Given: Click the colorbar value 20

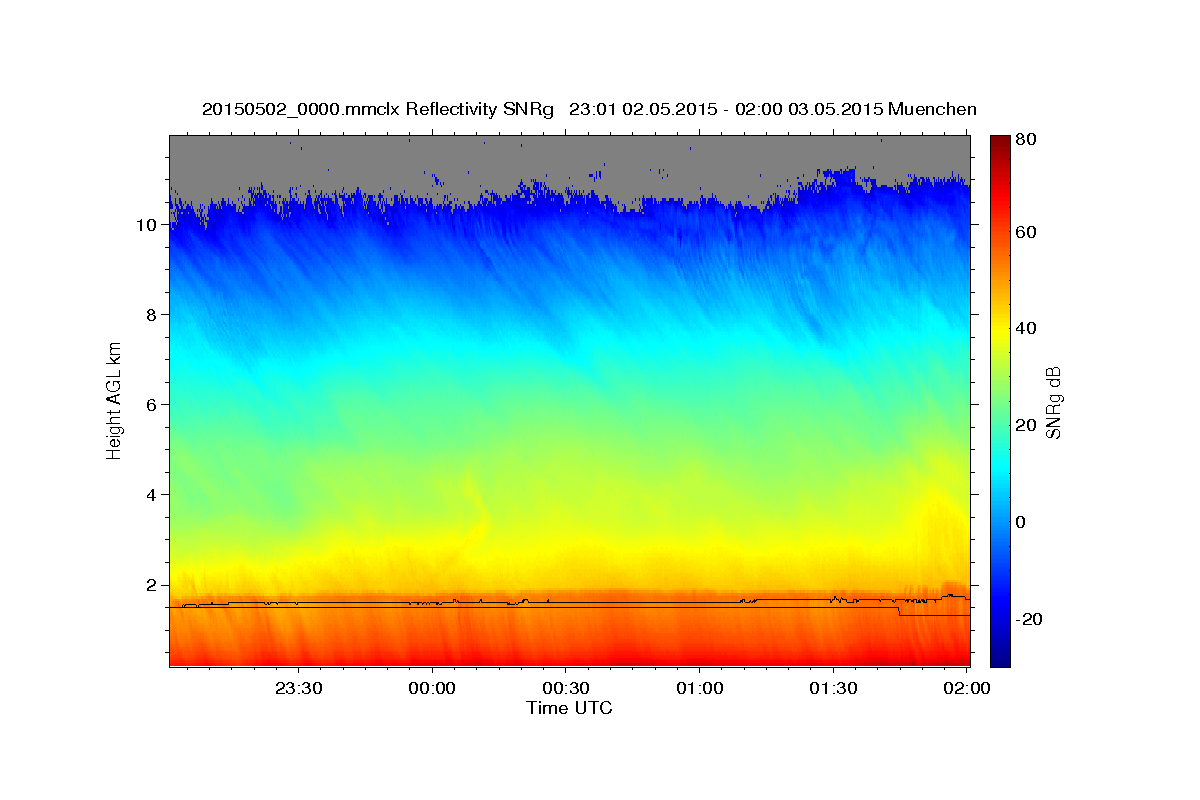Looking at the screenshot, I should pyautogui.click(x=1026, y=425).
